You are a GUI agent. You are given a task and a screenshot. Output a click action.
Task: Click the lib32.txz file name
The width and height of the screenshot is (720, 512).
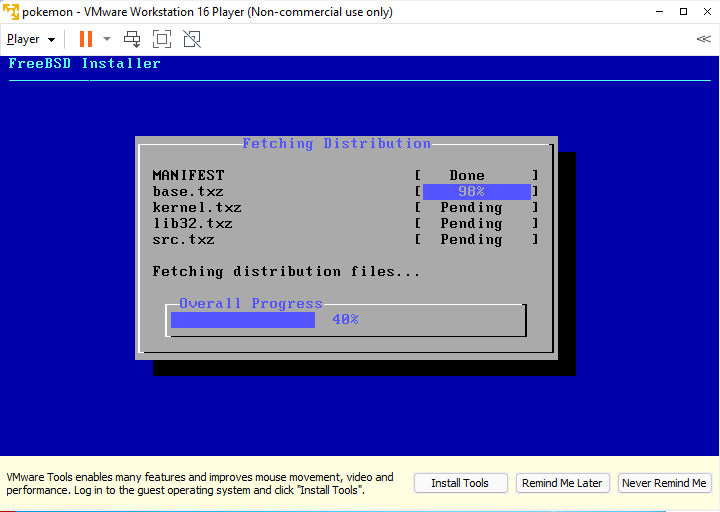pyautogui.click(x=192, y=224)
